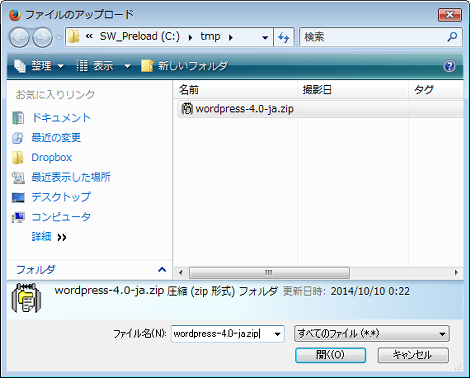Click the zip icon of wordpress-4.0-ja.zip
This screenshot has width=470, height=378.
point(187,109)
